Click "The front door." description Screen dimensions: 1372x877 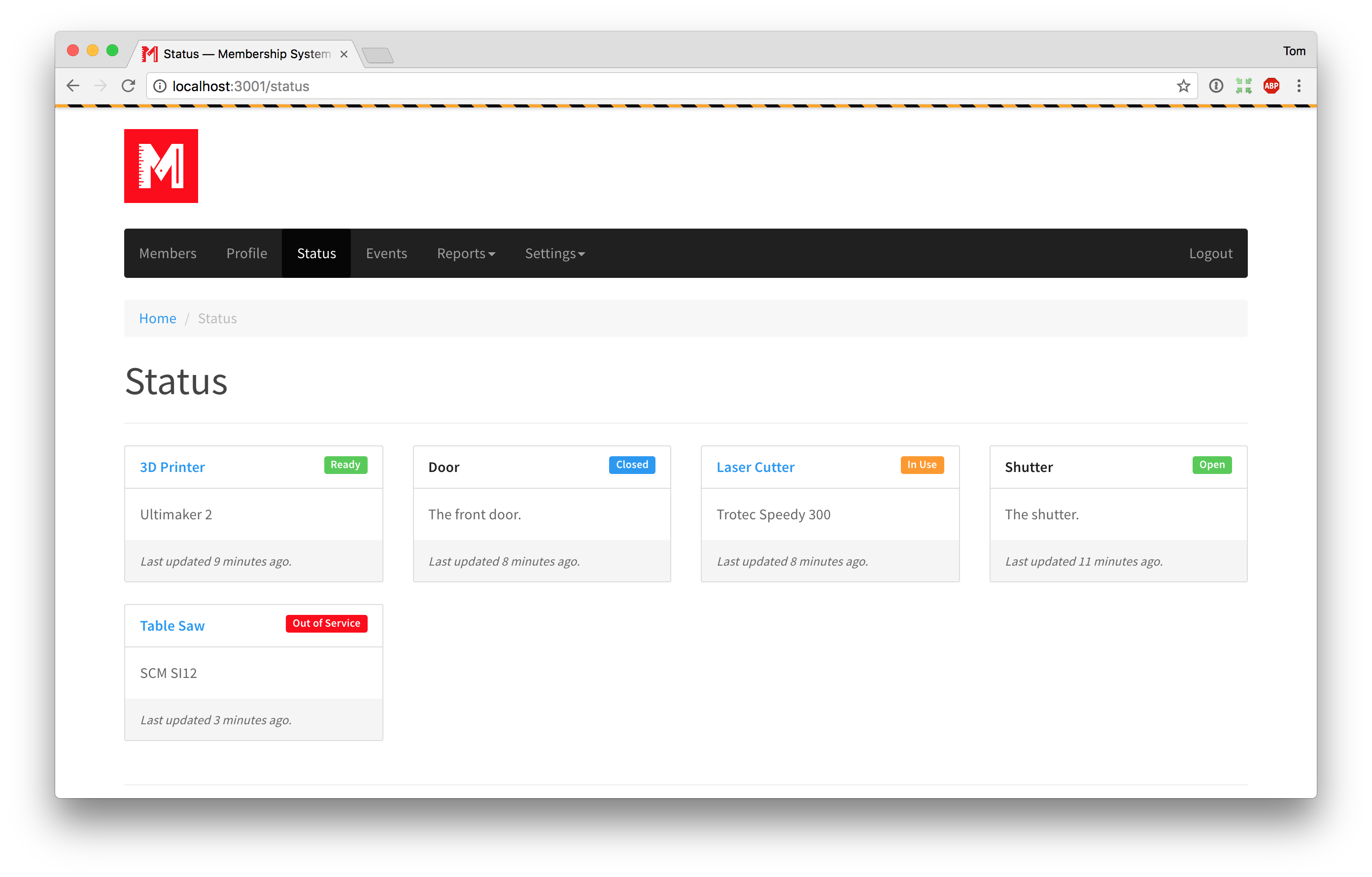[x=475, y=514]
